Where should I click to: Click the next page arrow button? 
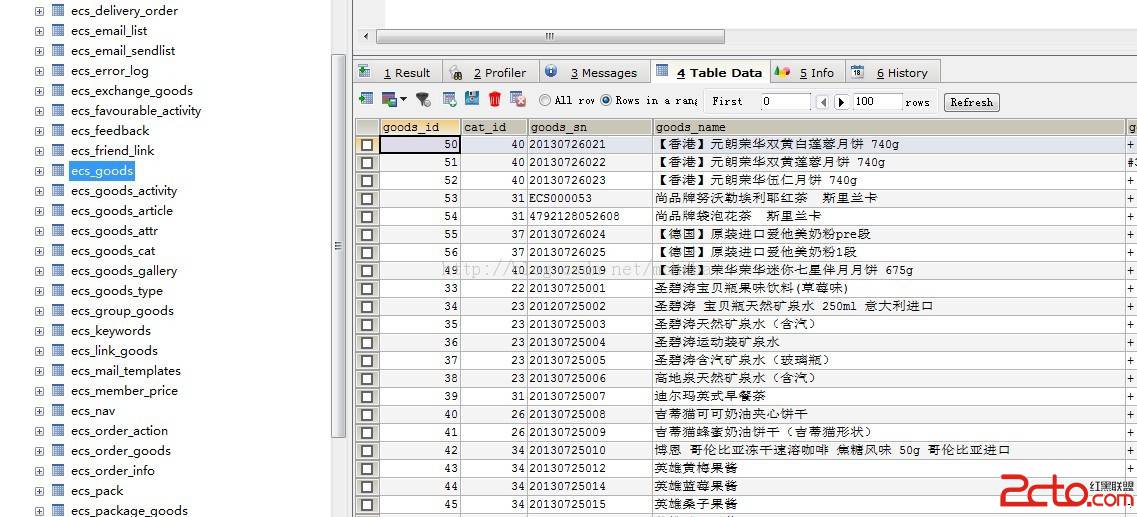[x=841, y=102]
